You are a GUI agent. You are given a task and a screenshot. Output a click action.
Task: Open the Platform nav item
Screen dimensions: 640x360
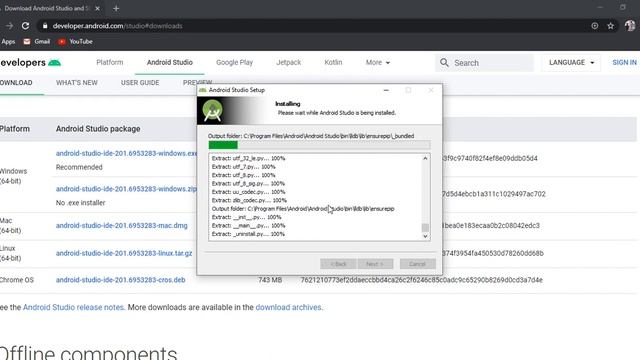point(109,62)
